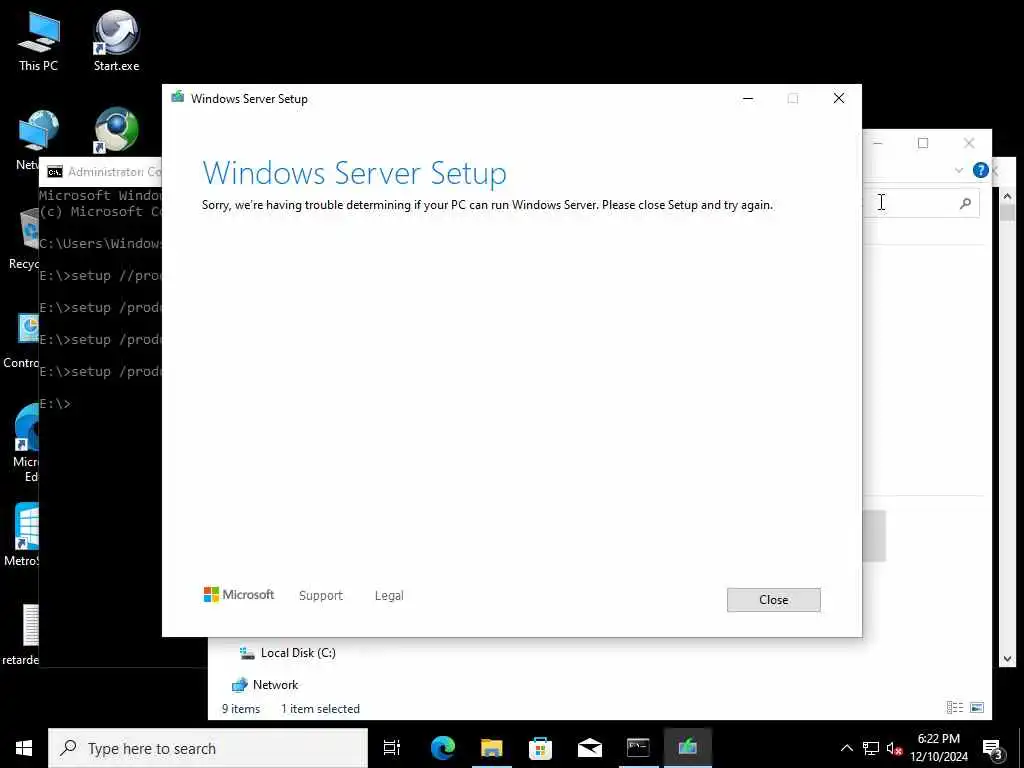Image resolution: width=1024 pixels, height=768 pixels.
Task: Open File Explorer from taskbar
Action: pyautogui.click(x=492, y=748)
